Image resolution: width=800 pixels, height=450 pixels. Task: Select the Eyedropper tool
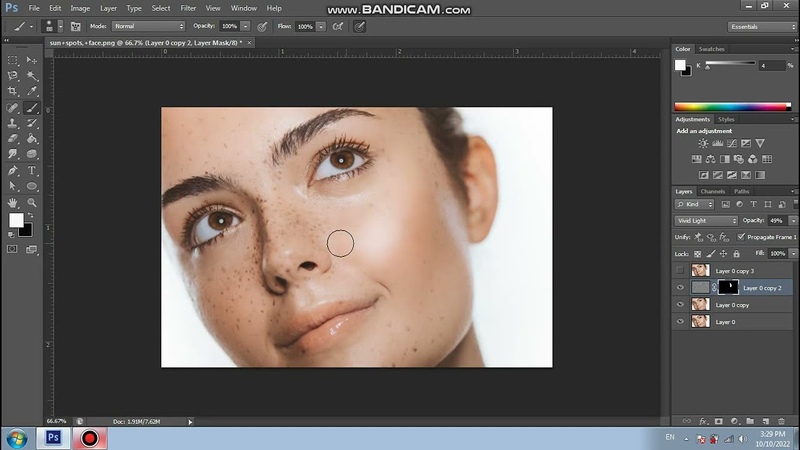tap(32, 91)
